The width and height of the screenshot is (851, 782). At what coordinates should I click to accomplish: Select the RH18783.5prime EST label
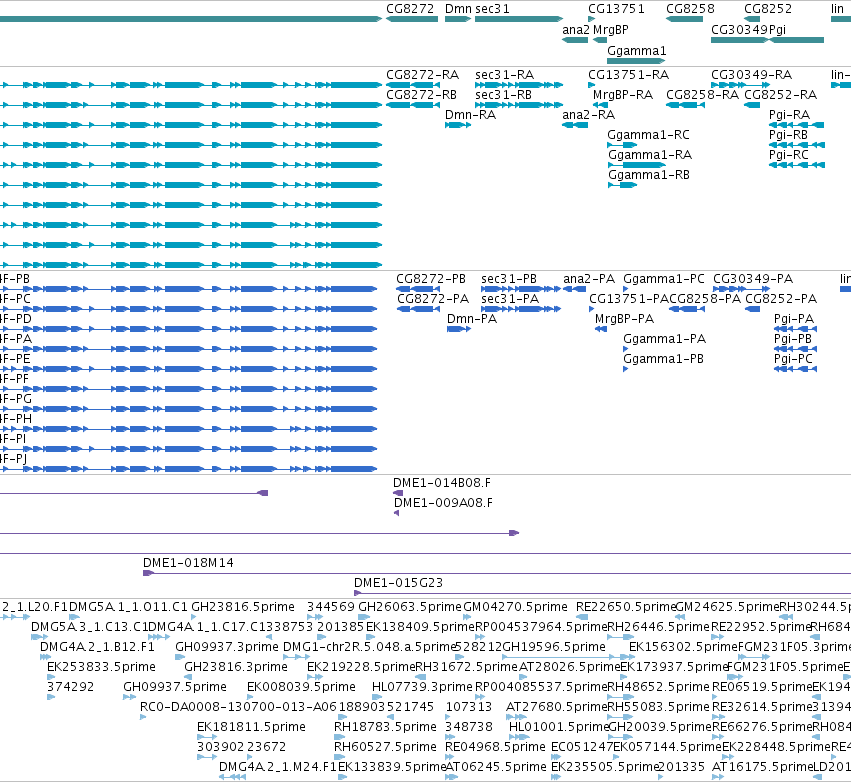pos(385,727)
